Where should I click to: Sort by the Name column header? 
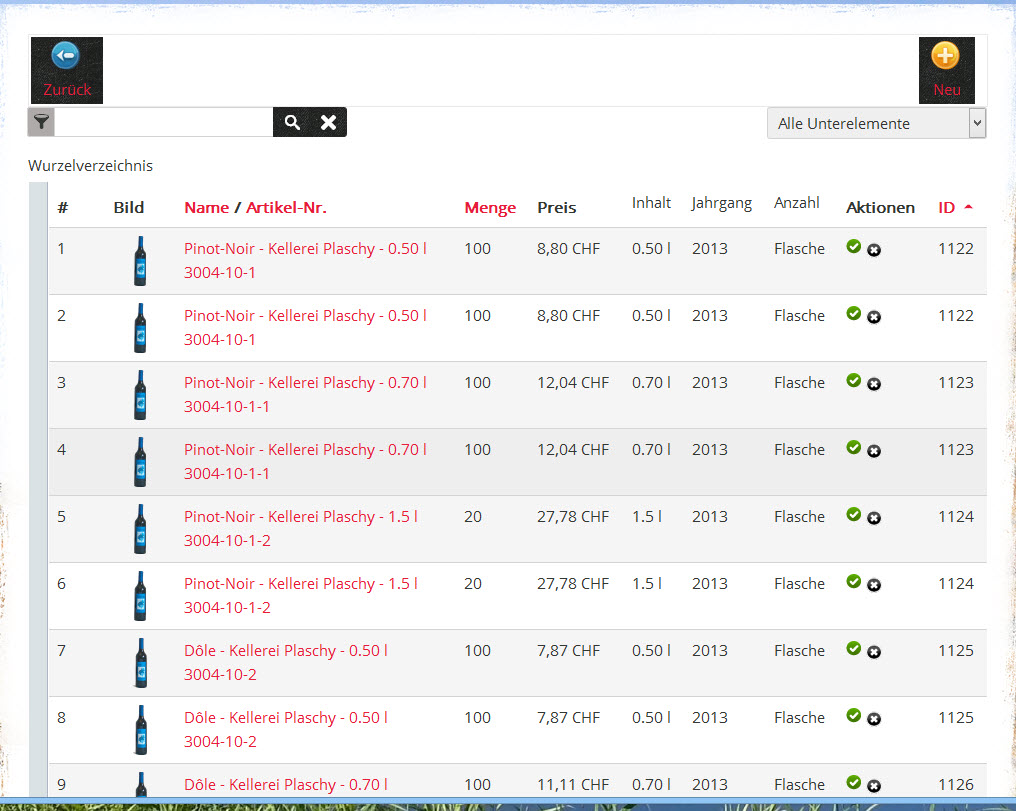(207, 207)
